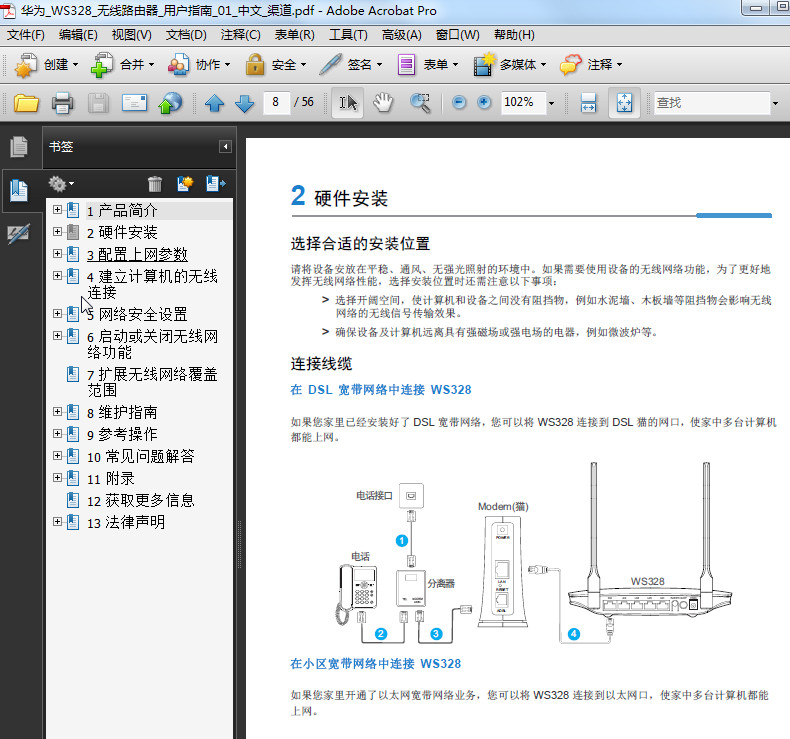Image resolution: width=790 pixels, height=739 pixels.
Task: Open the 工具(T) menu
Action: pyautogui.click(x=348, y=35)
